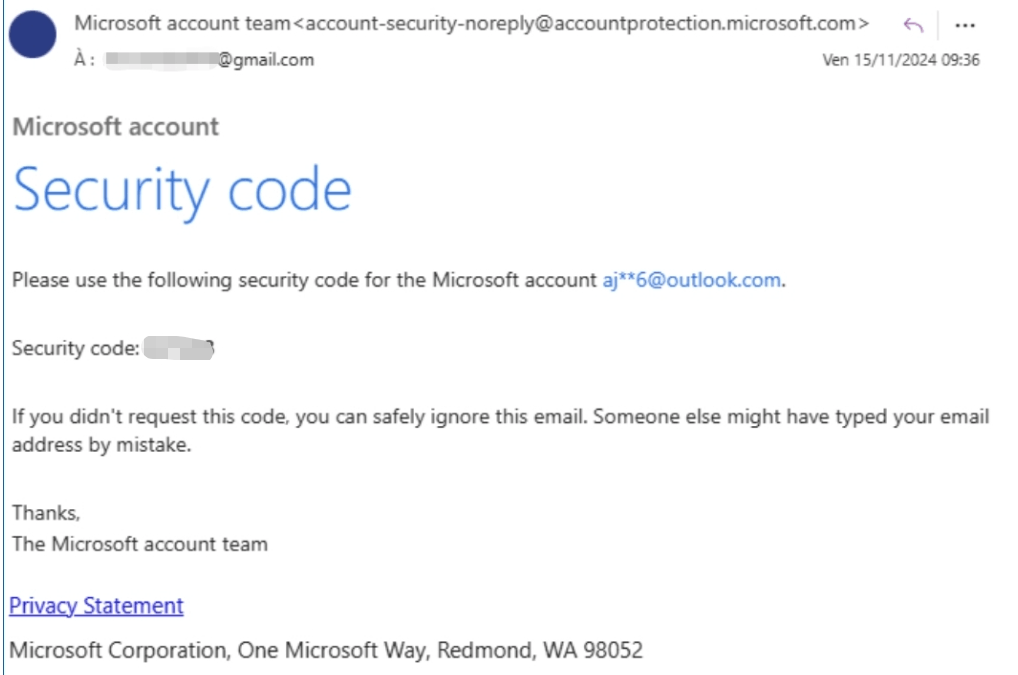Click the blurred security code value
Viewport: 1018px width, 675px height.
pyautogui.click(x=180, y=349)
